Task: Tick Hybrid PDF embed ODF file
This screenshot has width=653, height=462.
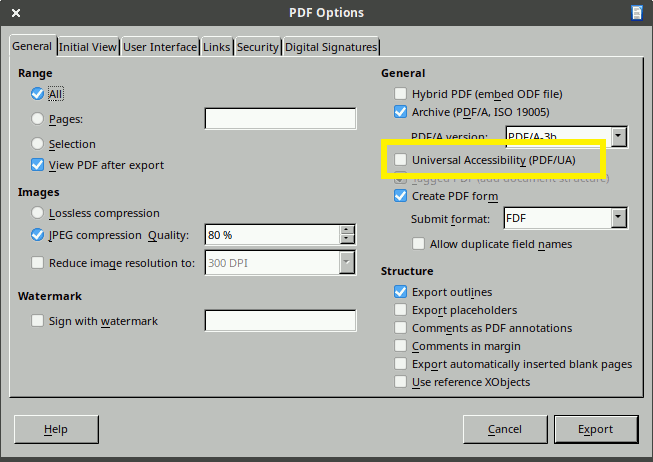Action: (x=401, y=94)
